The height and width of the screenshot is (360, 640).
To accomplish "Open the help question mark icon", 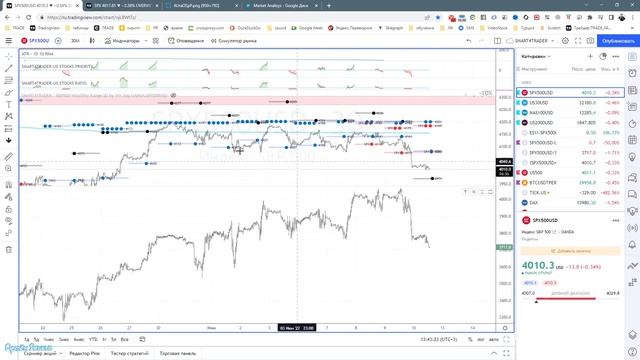I will point(632,351).
